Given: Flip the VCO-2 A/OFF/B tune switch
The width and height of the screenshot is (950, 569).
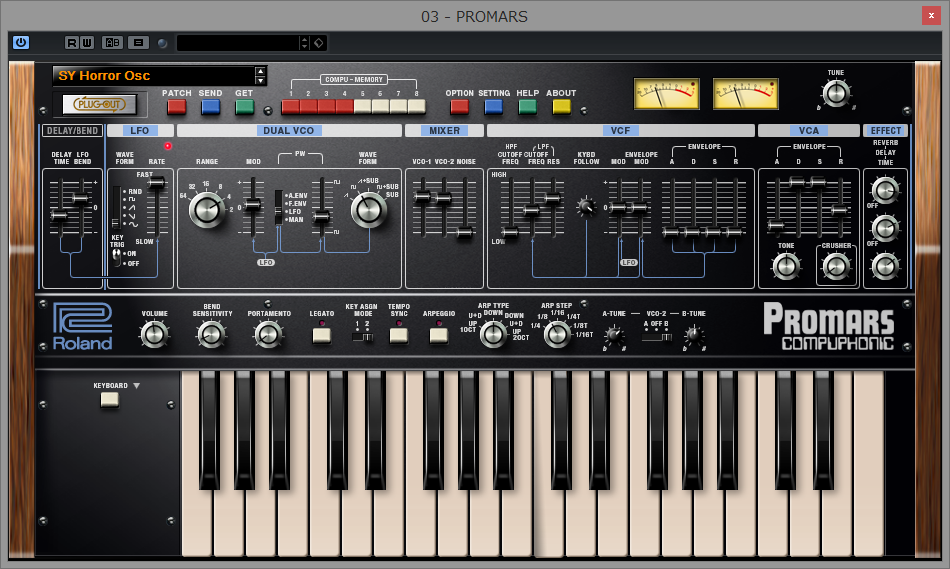Looking at the screenshot, I should [657, 337].
